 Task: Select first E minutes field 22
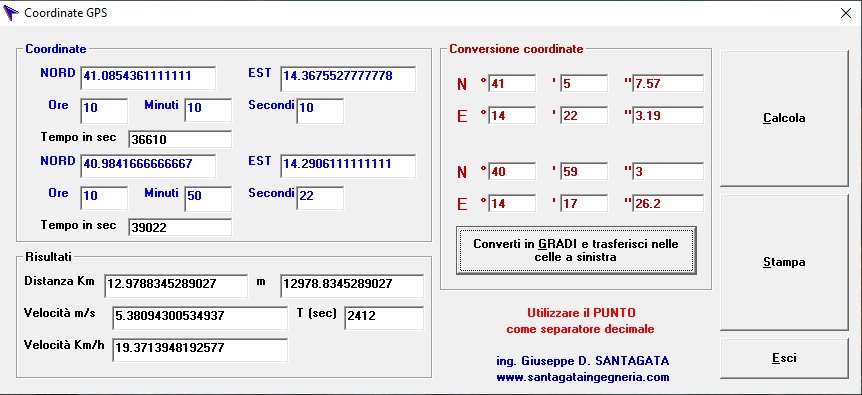[584, 115]
